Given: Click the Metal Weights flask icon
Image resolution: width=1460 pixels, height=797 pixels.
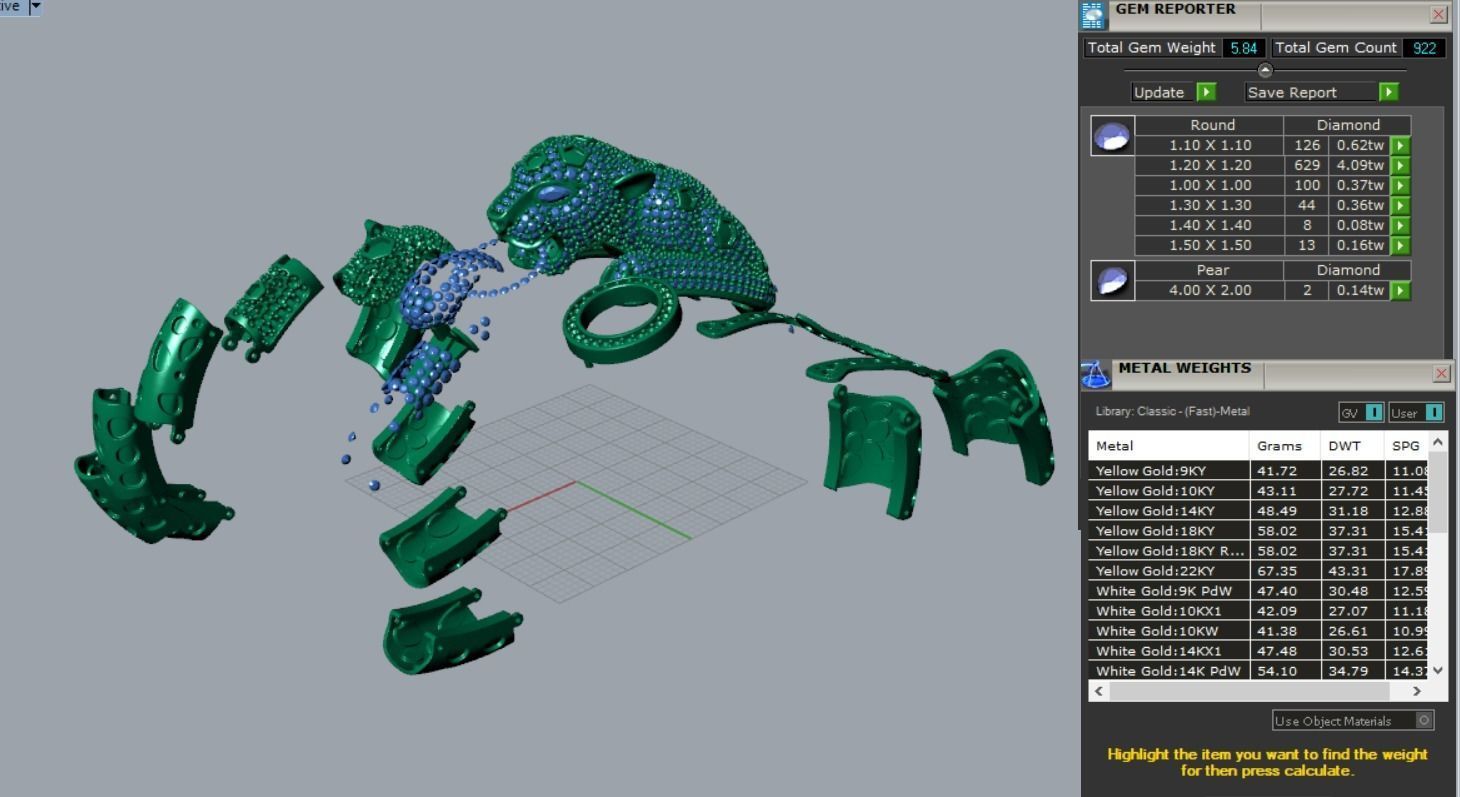Looking at the screenshot, I should click(x=1096, y=375).
